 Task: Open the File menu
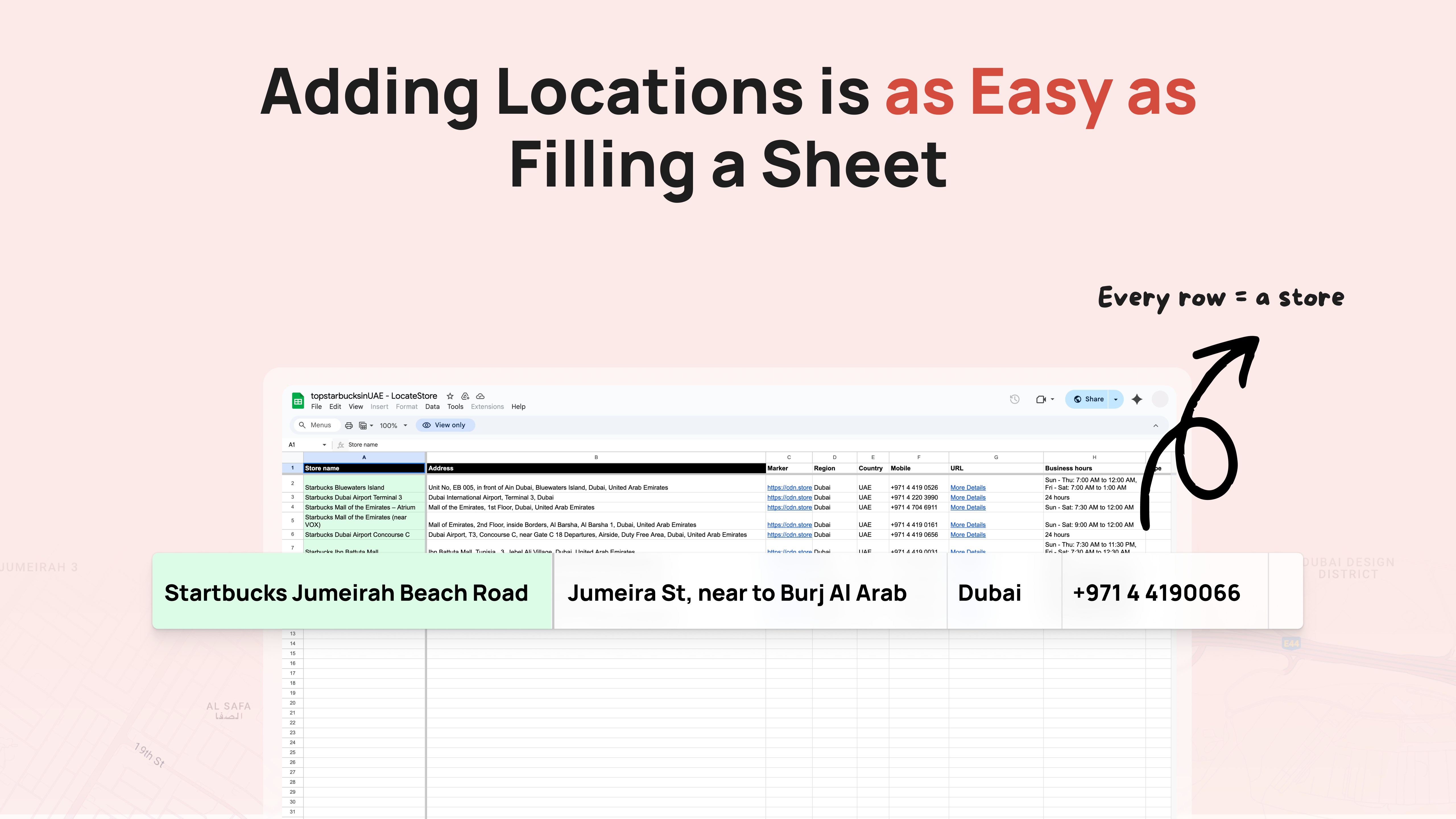click(316, 406)
